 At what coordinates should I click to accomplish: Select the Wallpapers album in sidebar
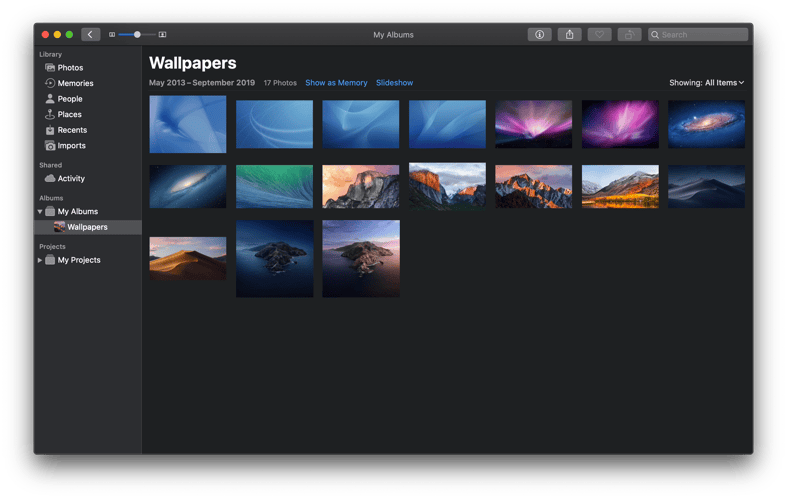87,227
